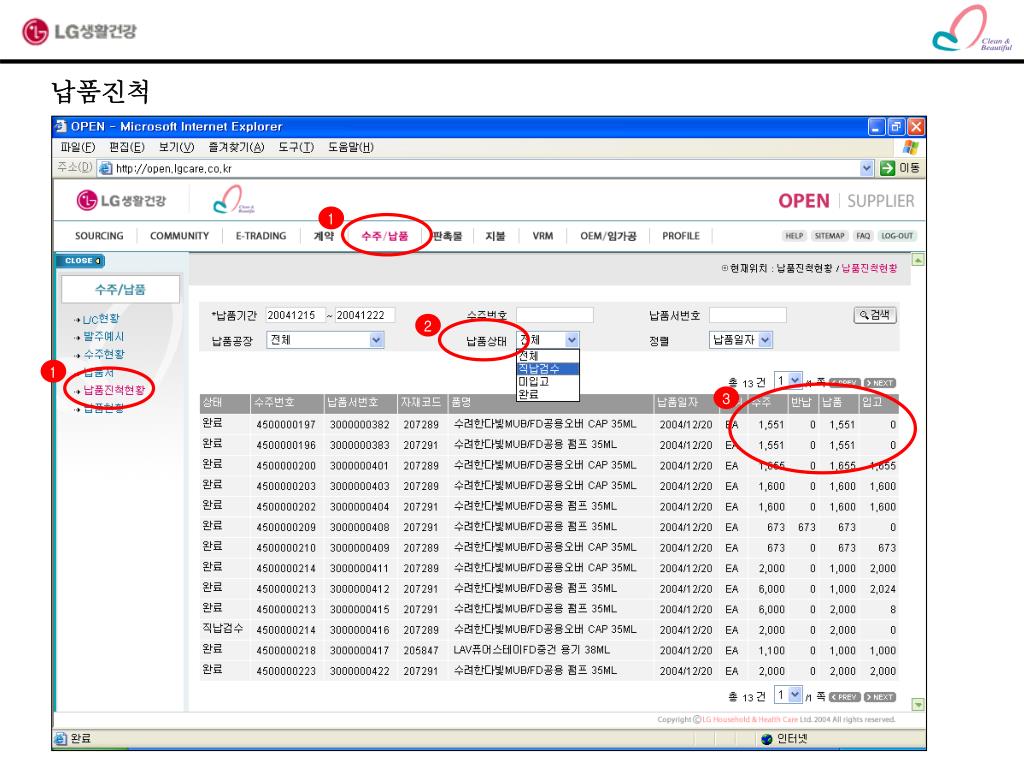Viewport: 1024px width, 768px height.
Task: Click the FAQ icon button
Action: click(863, 236)
